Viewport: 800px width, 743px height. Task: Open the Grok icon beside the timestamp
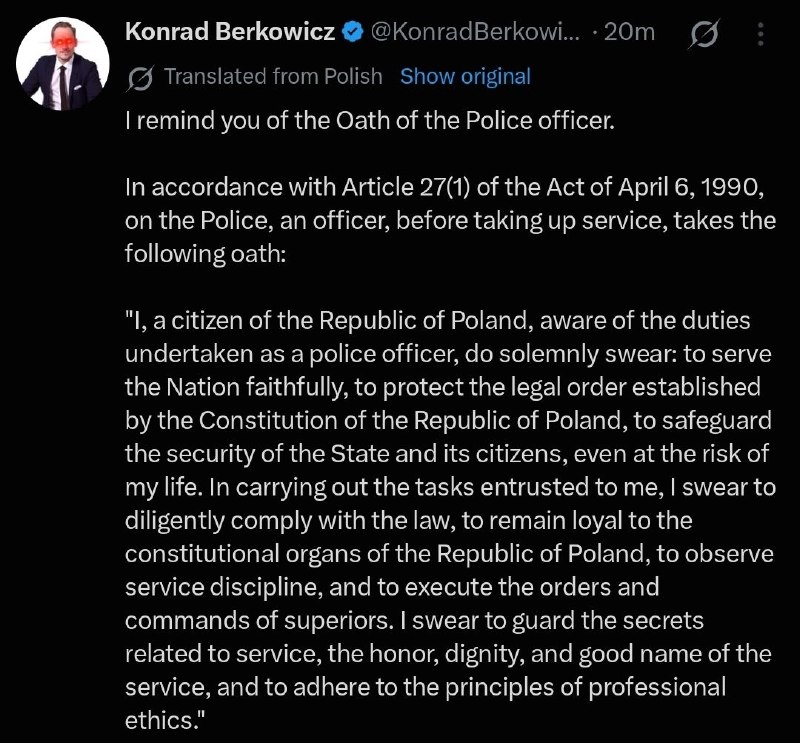pos(705,33)
